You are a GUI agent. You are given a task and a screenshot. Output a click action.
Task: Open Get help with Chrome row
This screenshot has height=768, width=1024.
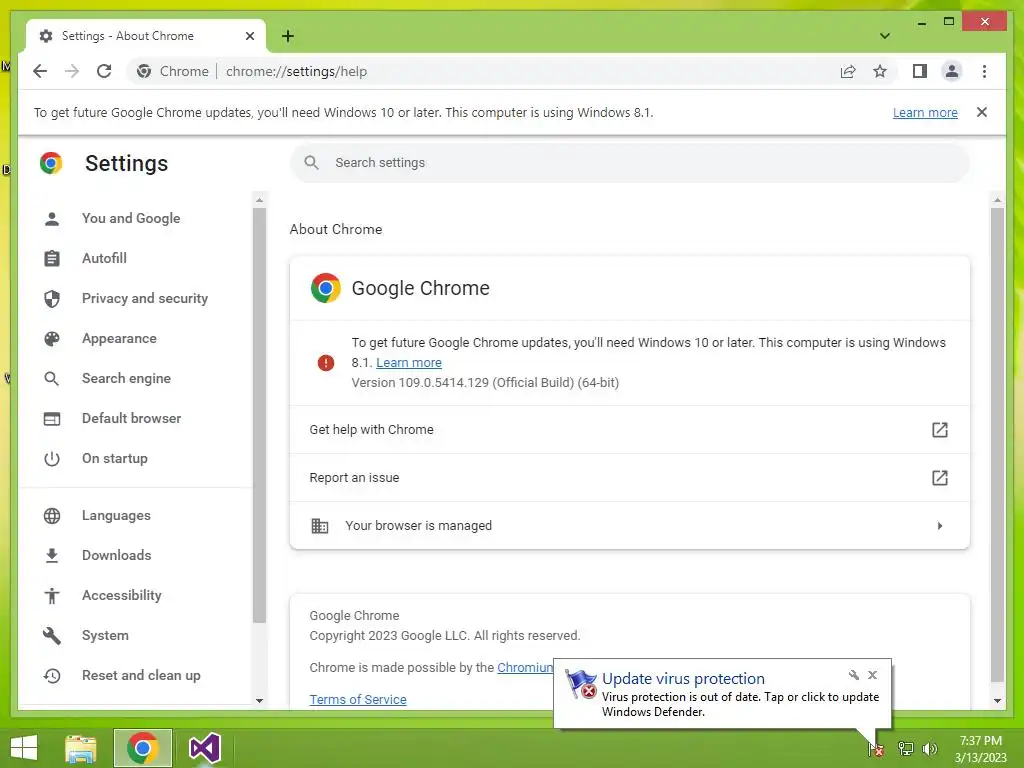click(x=630, y=430)
